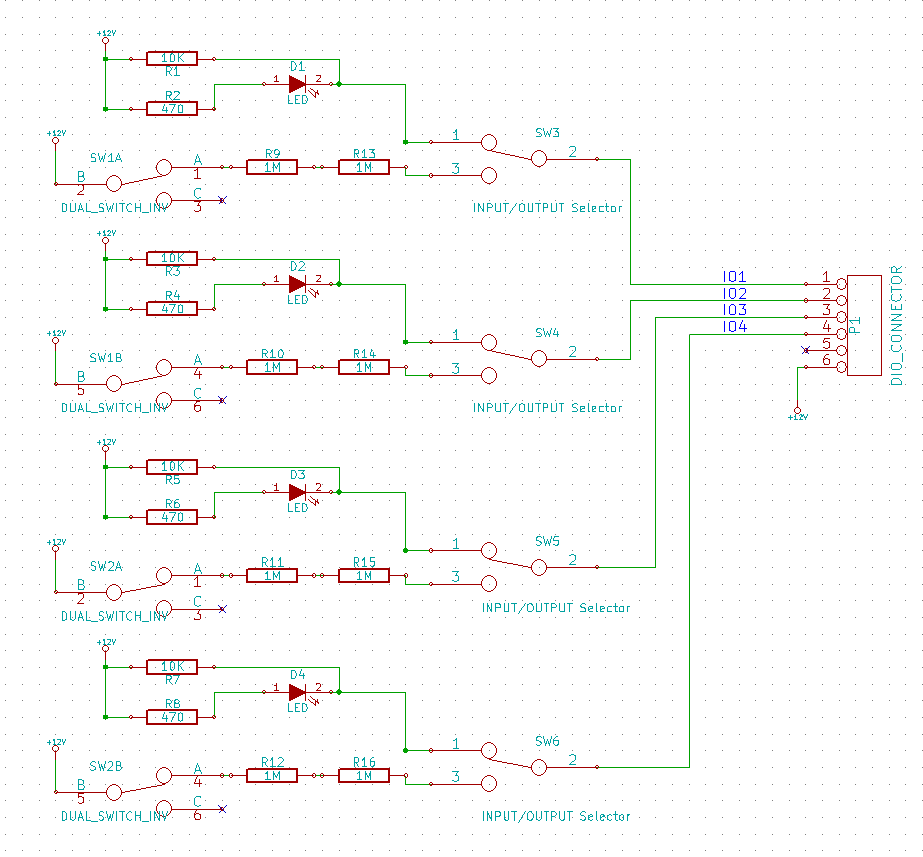Select resistor R11 1M symbol
The height and width of the screenshot is (857, 923).
click(272, 576)
